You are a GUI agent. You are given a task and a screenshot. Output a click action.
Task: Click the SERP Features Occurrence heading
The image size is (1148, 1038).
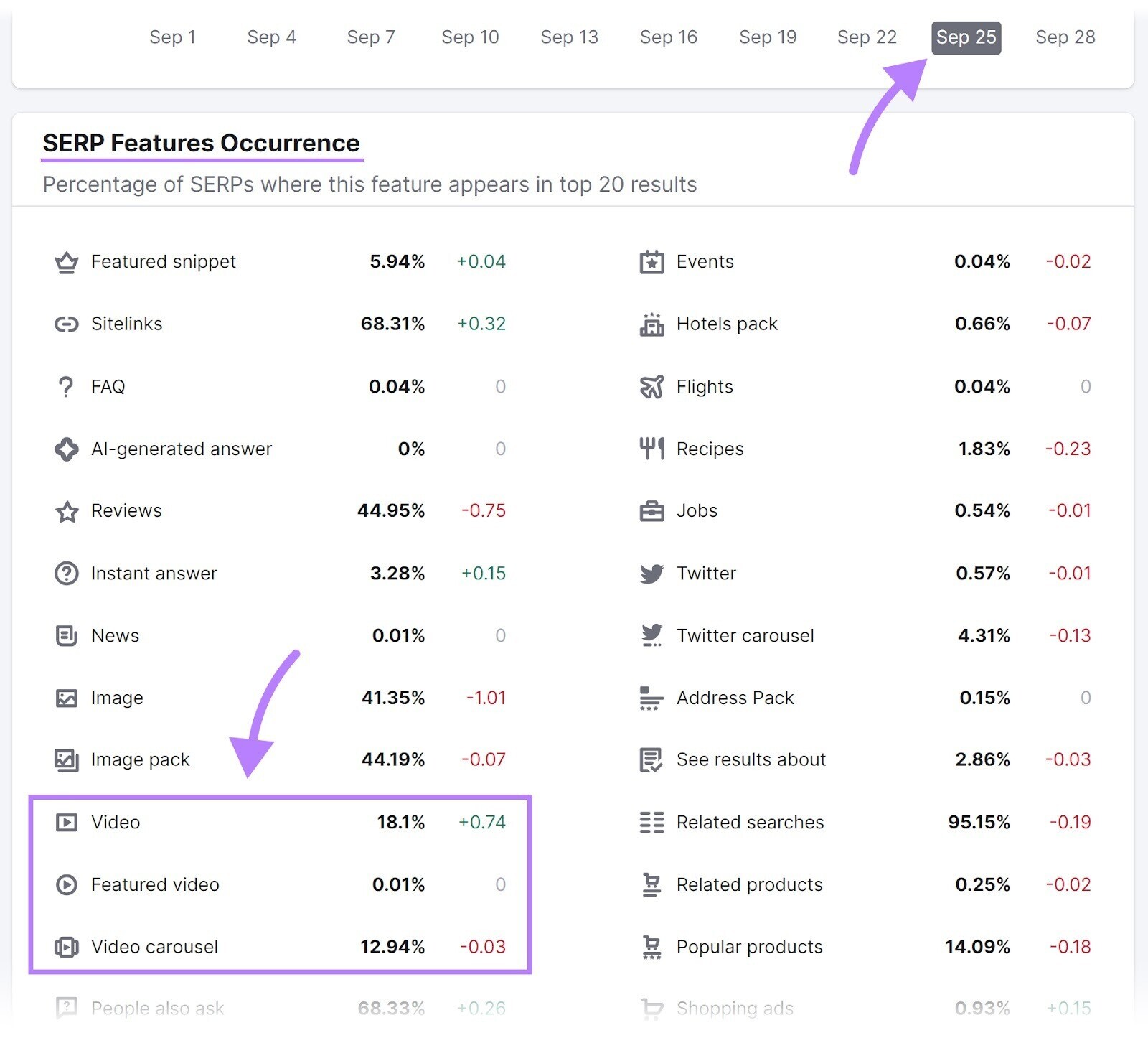[x=202, y=143]
